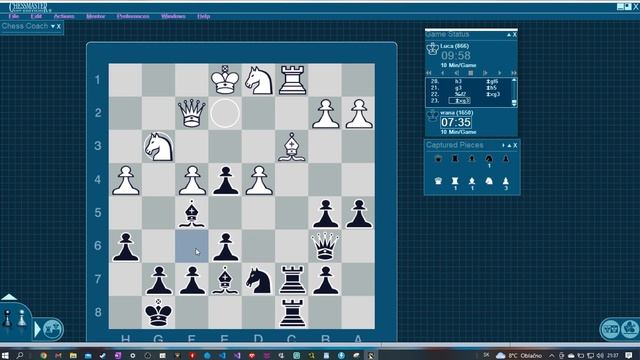Expand the Chess Coach panel dropdown arrow

(x=53, y=26)
